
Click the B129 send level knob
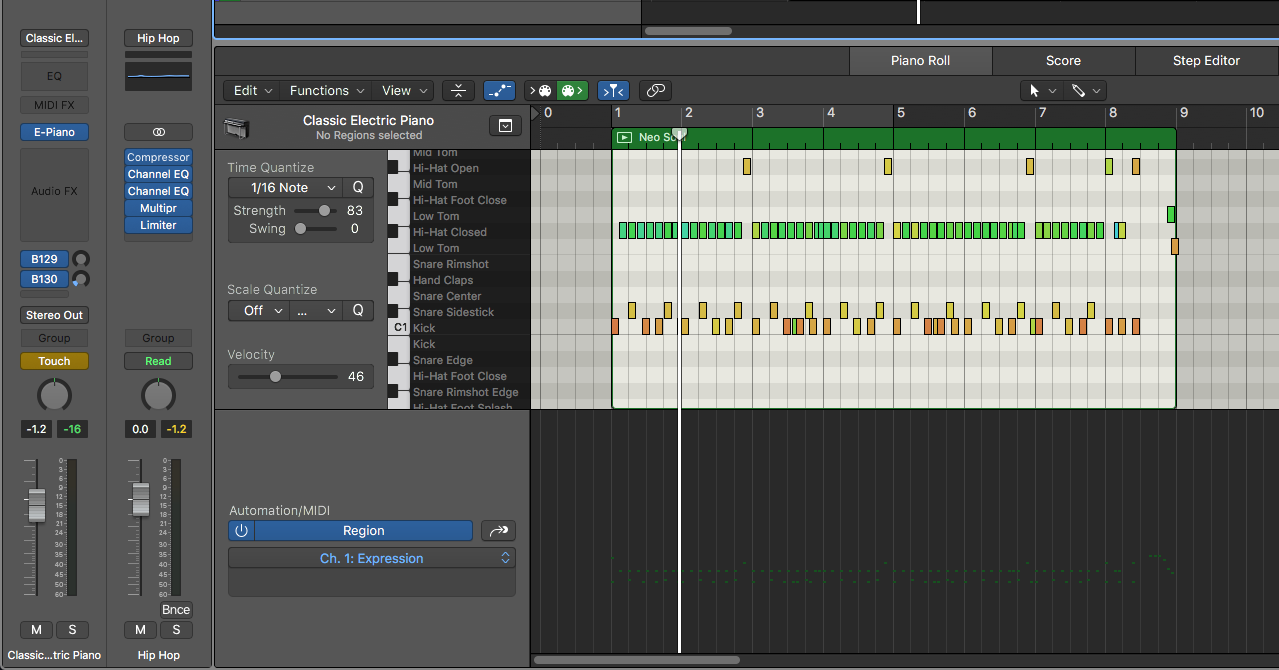pyautogui.click(x=81, y=259)
